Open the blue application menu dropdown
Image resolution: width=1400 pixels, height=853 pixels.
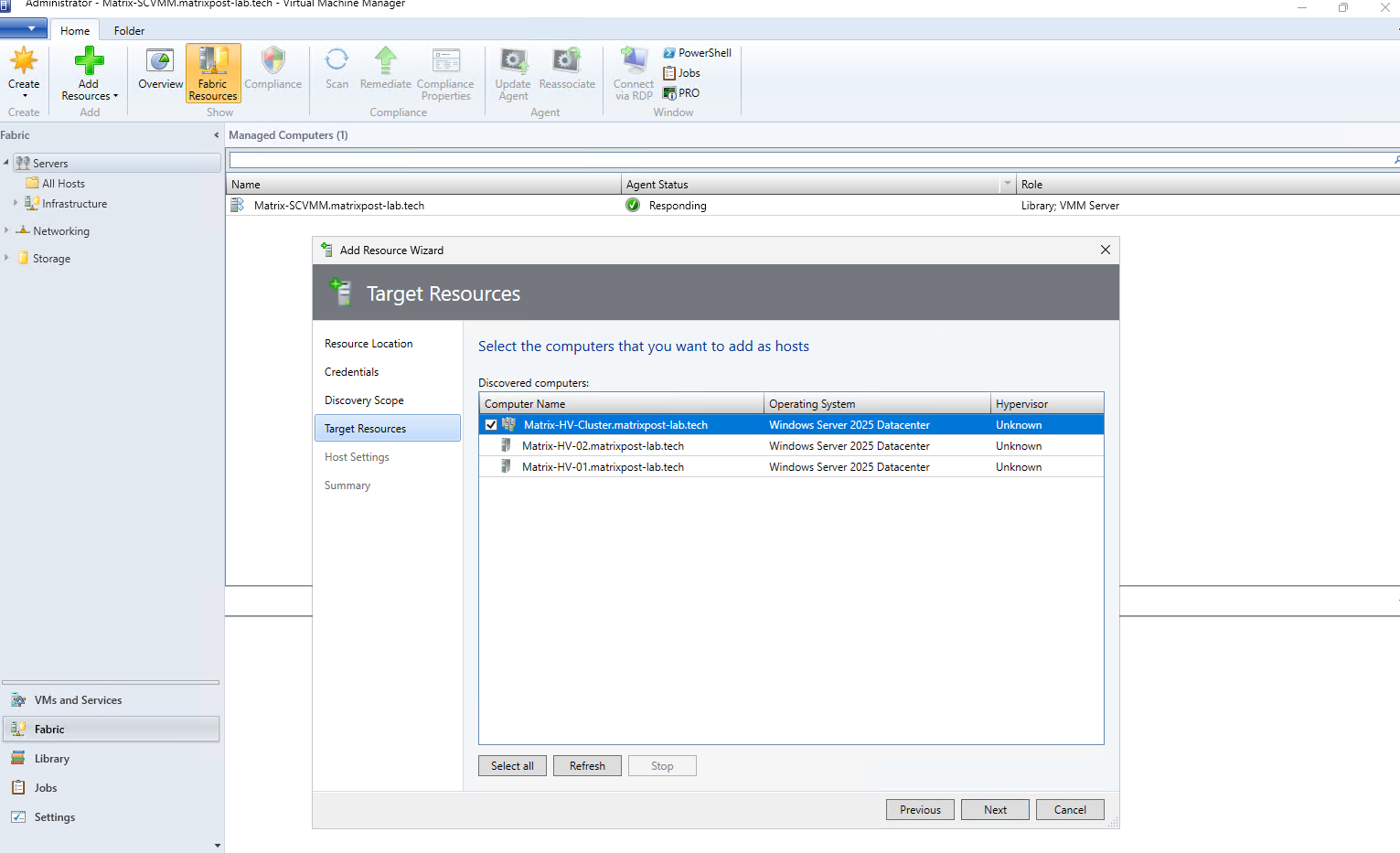pyautogui.click(x=24, y=29)
